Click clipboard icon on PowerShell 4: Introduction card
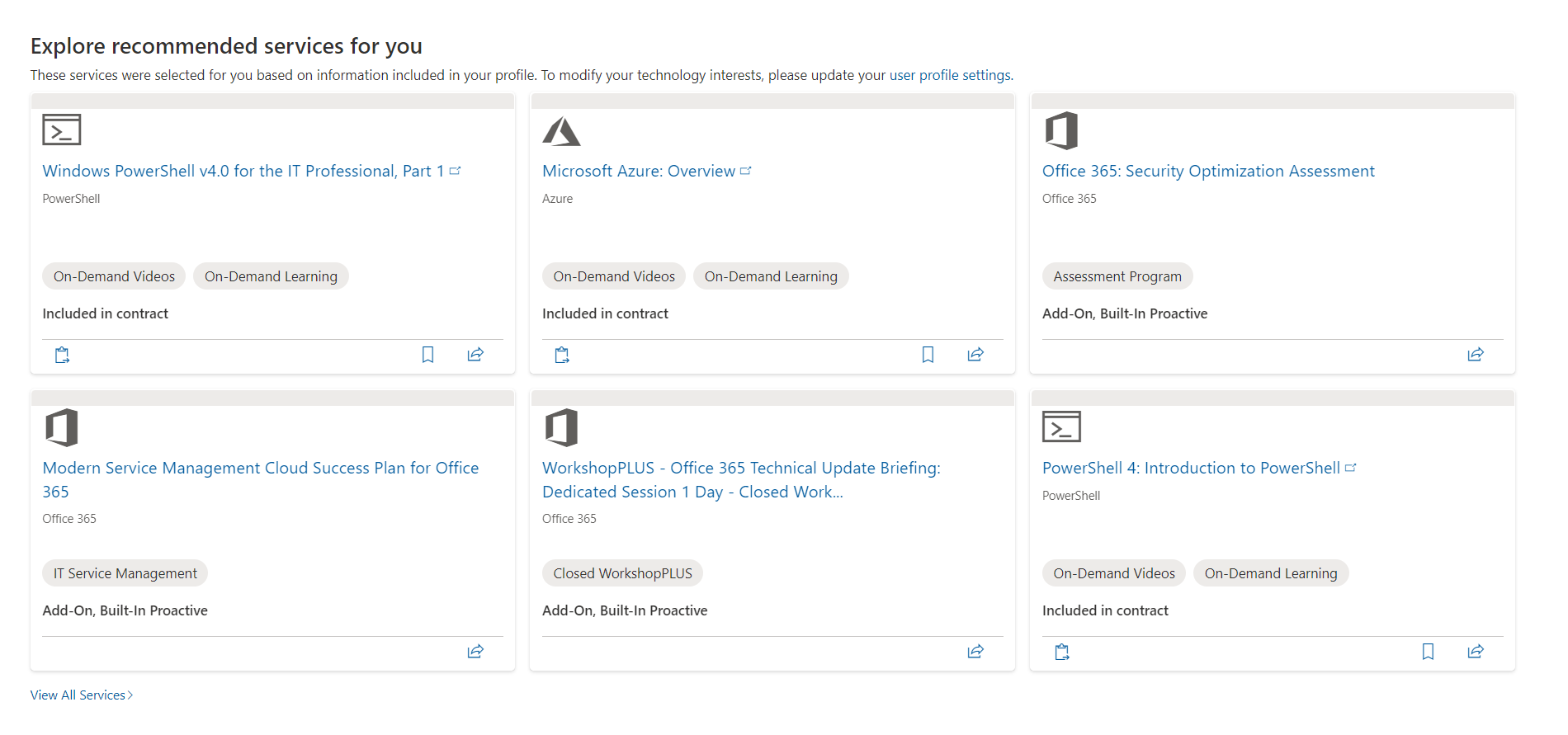Screen dimensions: 1568x735 pos(1062,652)
